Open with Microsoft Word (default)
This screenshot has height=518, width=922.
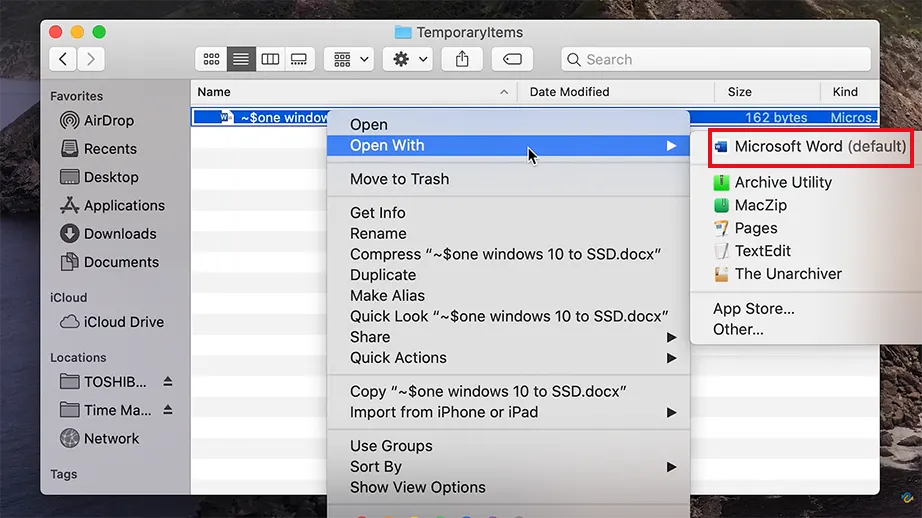pos(810,146)
